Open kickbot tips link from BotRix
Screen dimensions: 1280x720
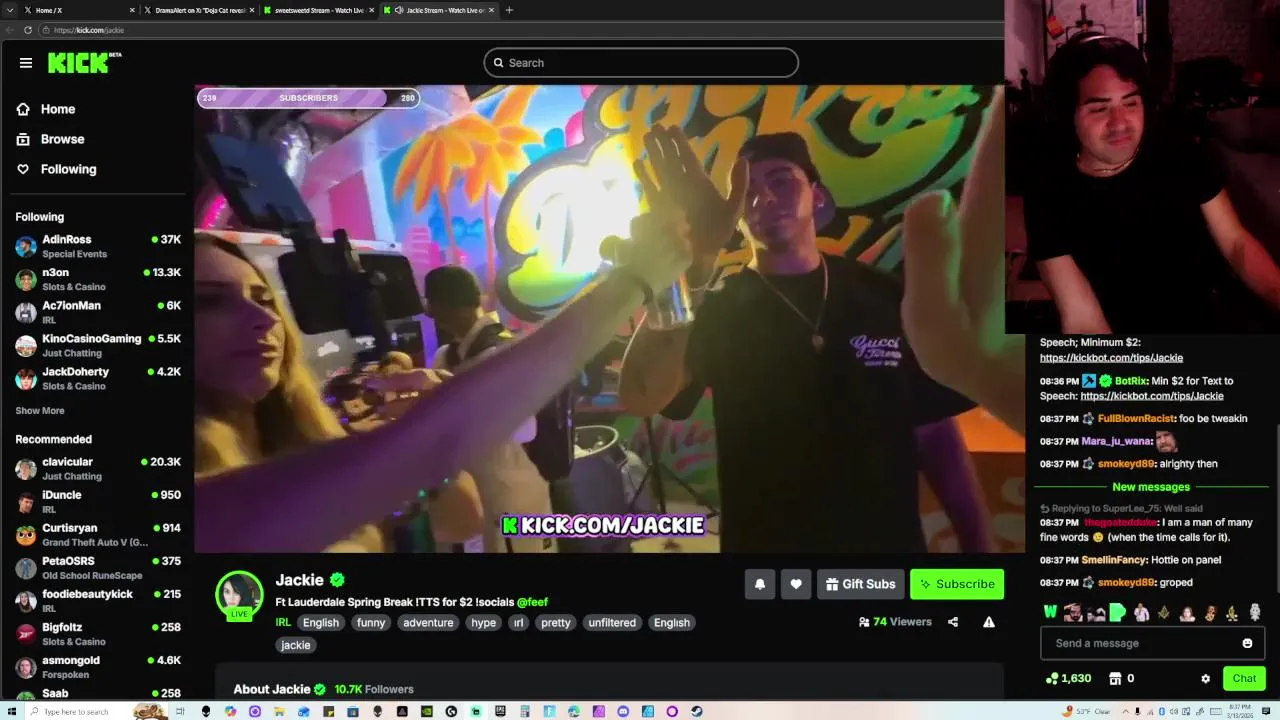(x=1152, y=396)
